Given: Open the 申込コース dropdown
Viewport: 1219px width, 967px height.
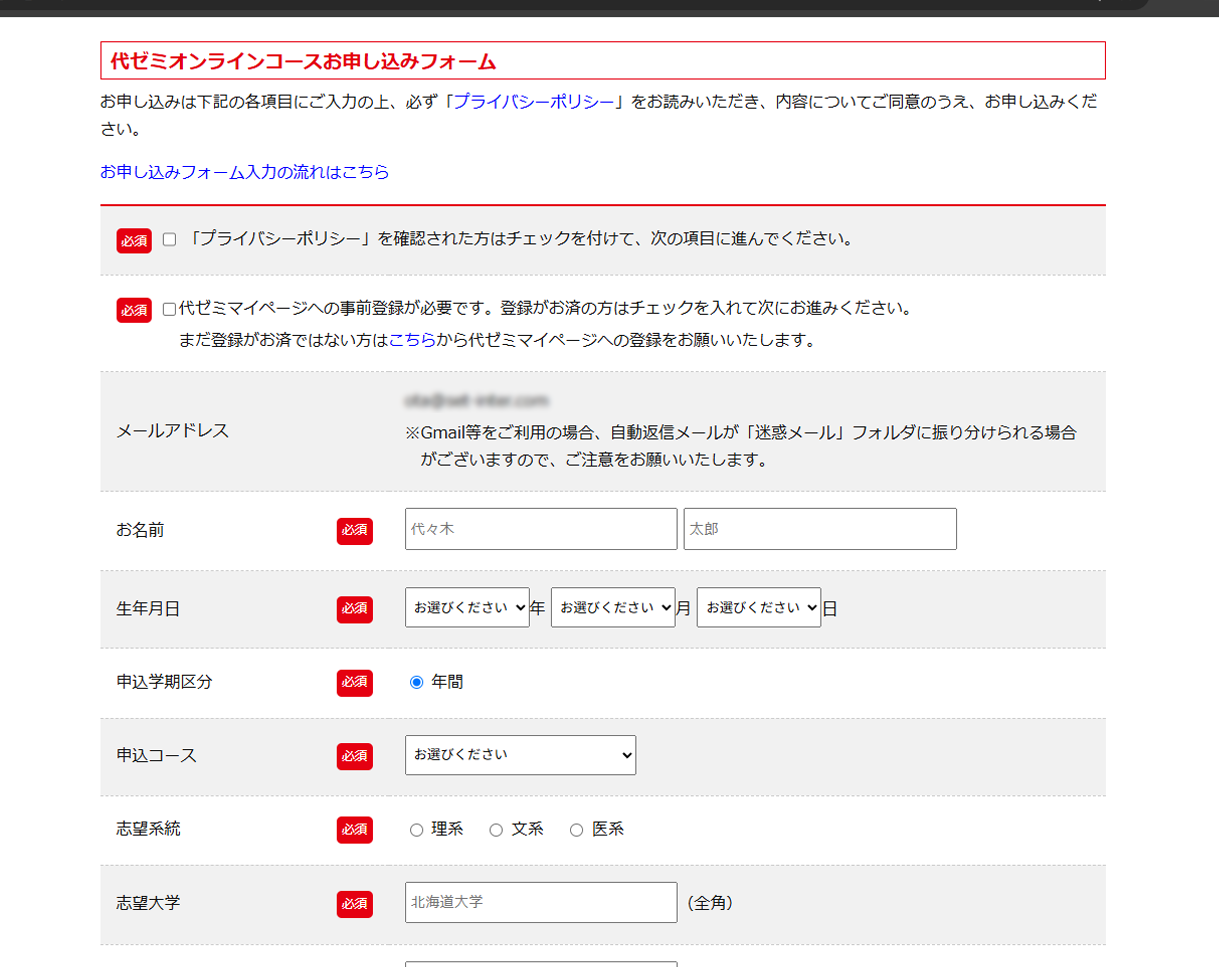Looking at the screenshot, I should pyautogui.click(x=520, y=755).
